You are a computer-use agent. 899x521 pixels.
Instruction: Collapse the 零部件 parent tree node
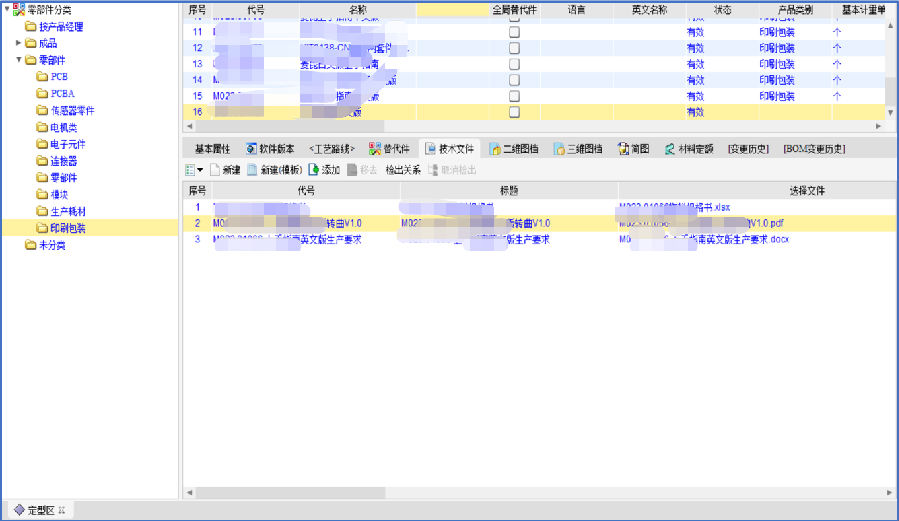[18, 60]
